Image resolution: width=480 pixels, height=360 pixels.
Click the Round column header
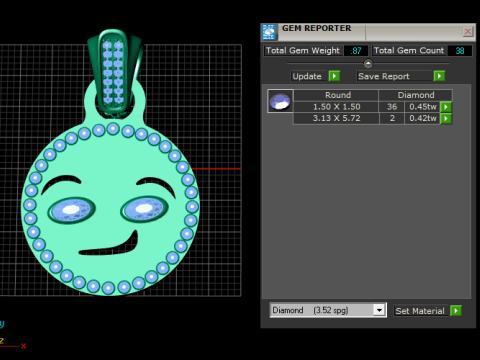336,95
